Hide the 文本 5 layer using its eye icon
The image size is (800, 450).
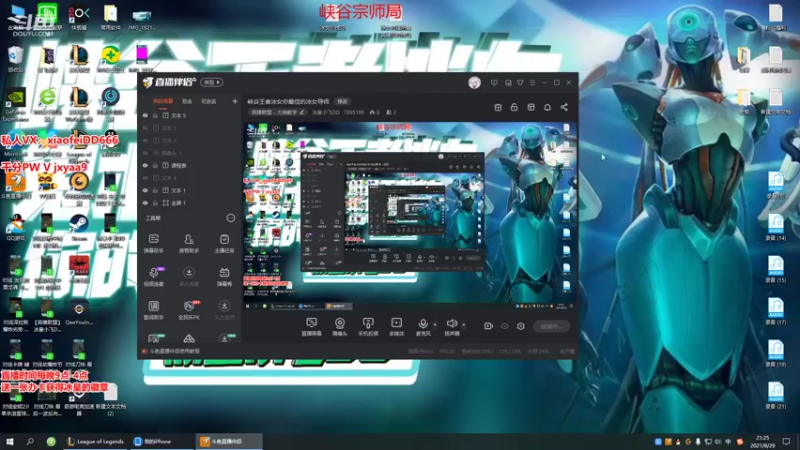145,116
